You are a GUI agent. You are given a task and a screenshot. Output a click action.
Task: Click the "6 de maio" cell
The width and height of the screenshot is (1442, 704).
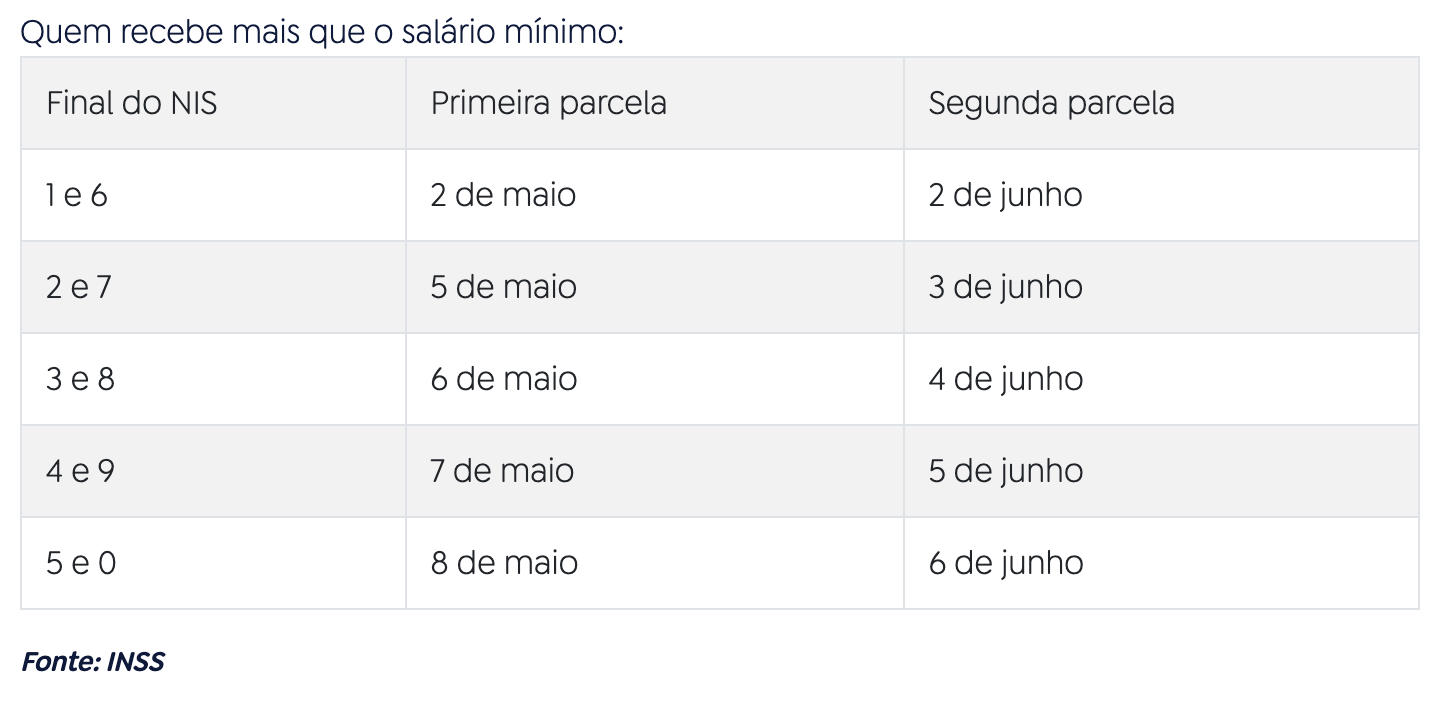503,379
